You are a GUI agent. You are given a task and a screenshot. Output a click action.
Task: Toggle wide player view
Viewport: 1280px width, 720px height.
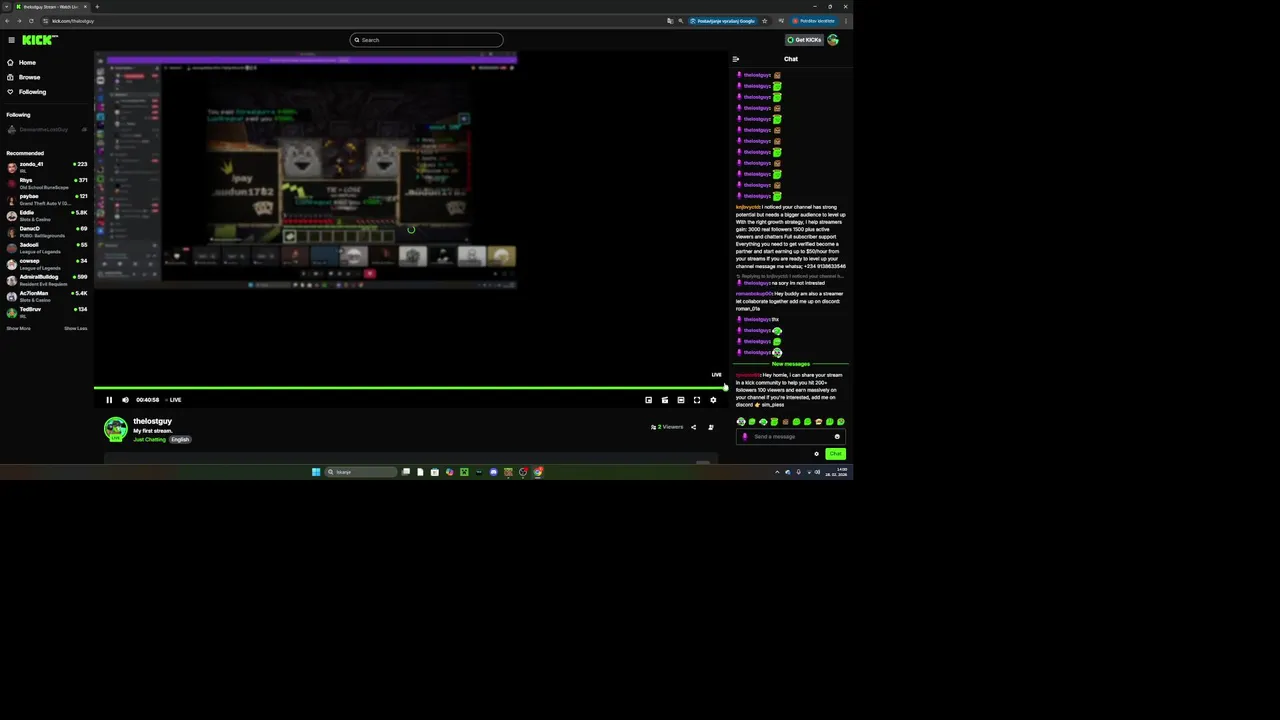tap(681, 400)
